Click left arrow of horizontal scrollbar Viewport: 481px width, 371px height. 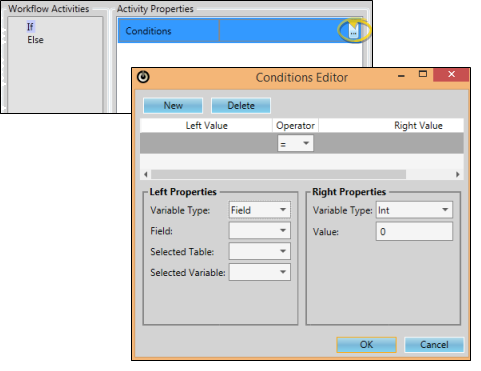(x=146, y=174)
